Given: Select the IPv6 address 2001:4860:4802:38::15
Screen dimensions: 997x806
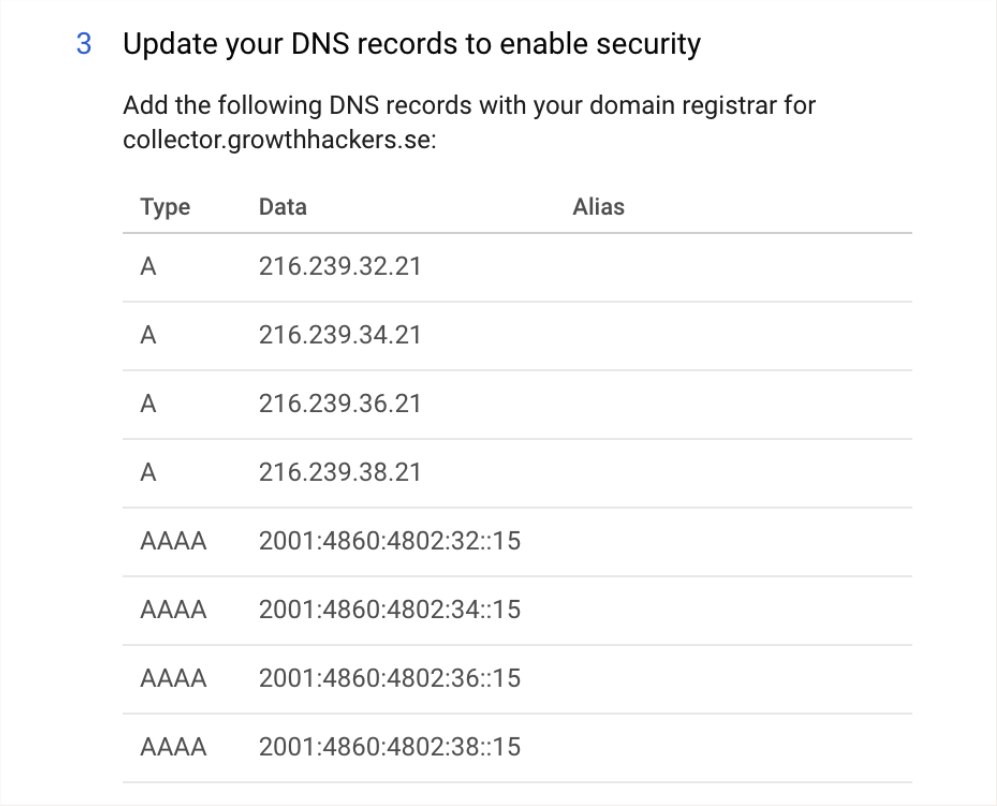Looking at the screenshot, I should tap(389, 746).
